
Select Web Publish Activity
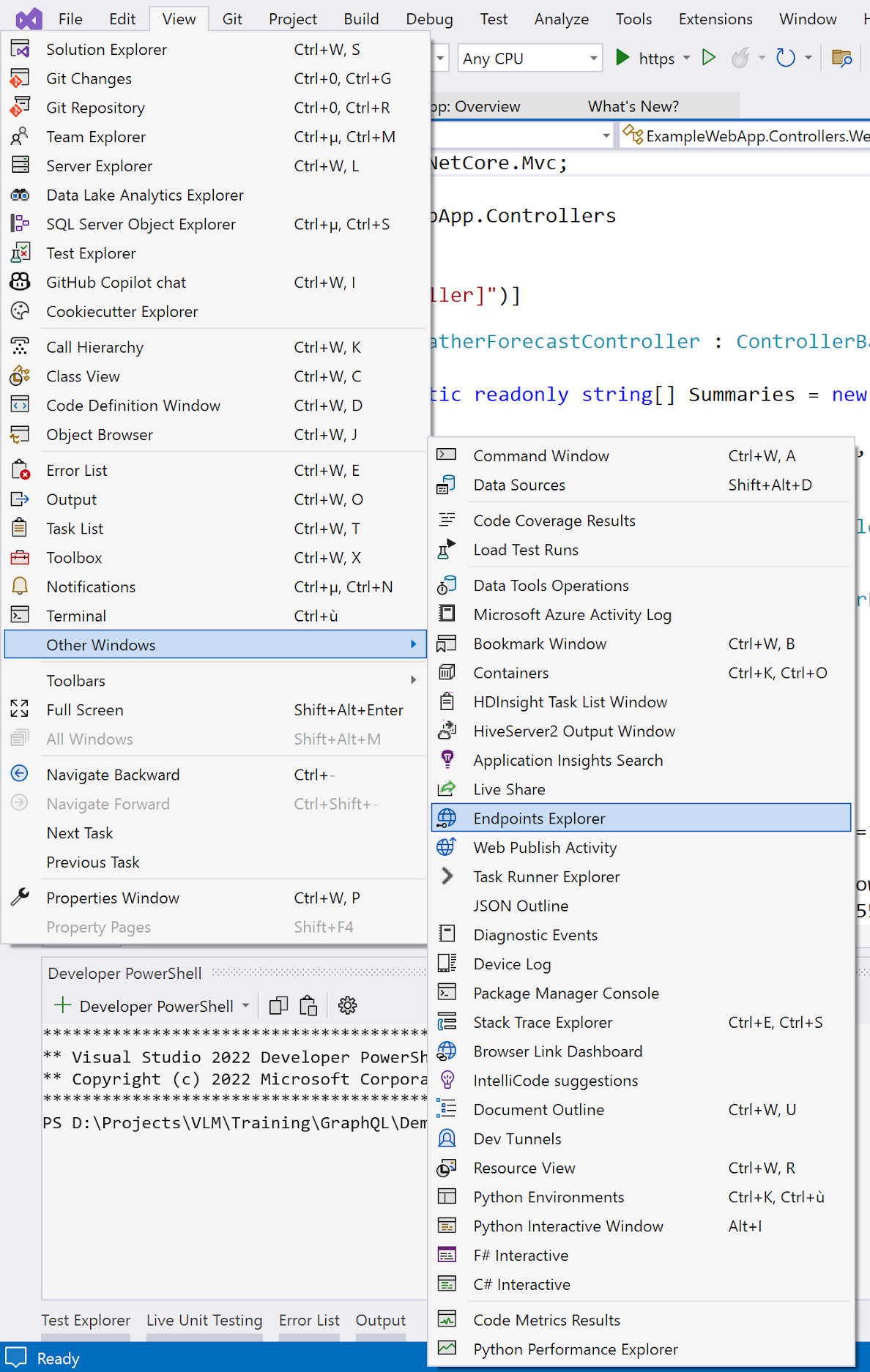641,848
